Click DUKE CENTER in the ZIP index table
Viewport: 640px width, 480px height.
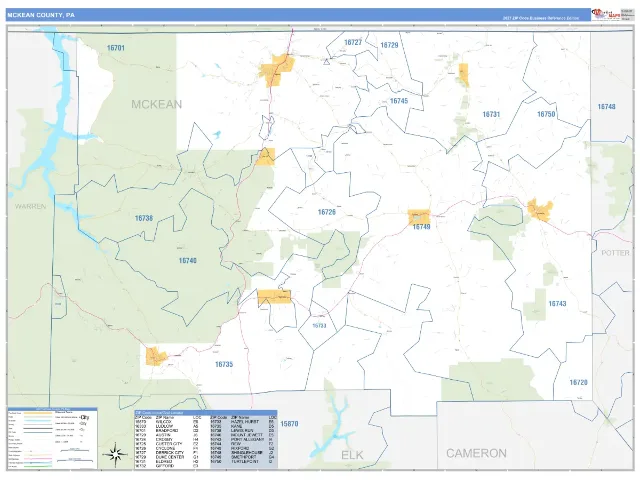170,457
